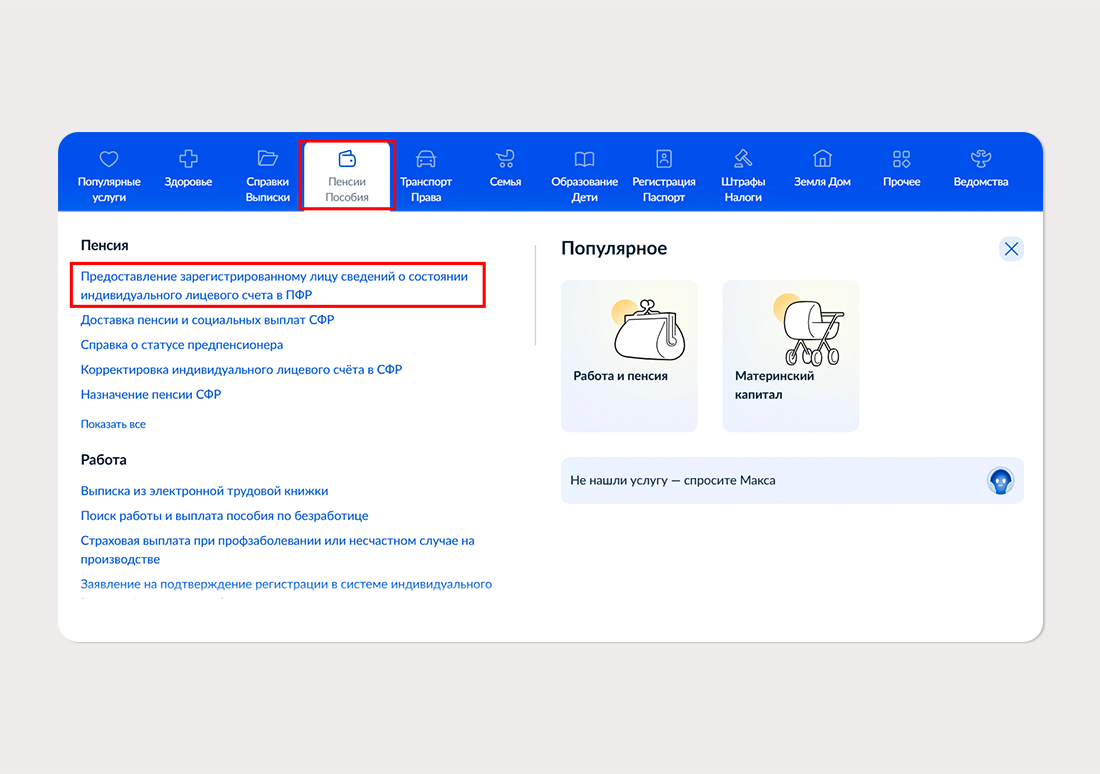Open Справка о статусе предпенсионера link
This screenshot has height=774, width=1100.
(x=182, y=345)
